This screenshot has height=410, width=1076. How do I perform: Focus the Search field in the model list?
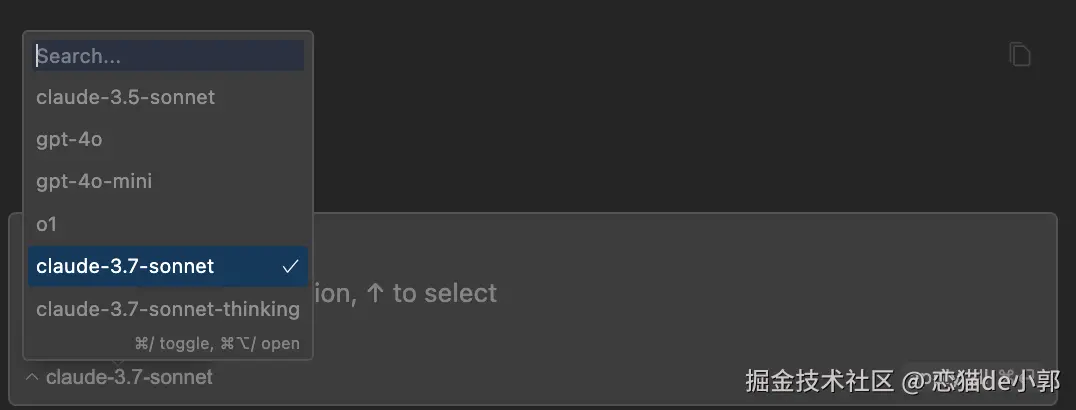pyautogui.click(x=168, y=56)
